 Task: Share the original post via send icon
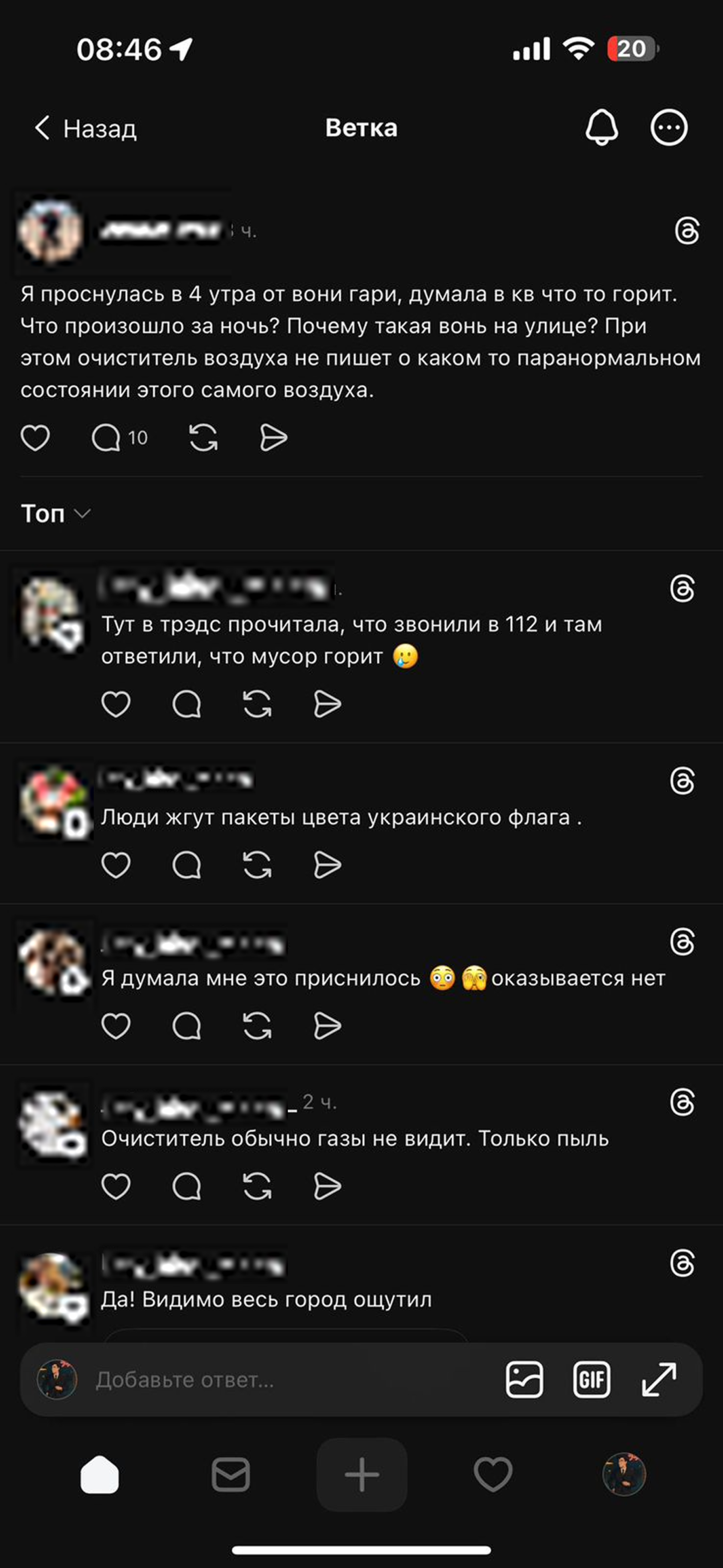click(273, 438)
